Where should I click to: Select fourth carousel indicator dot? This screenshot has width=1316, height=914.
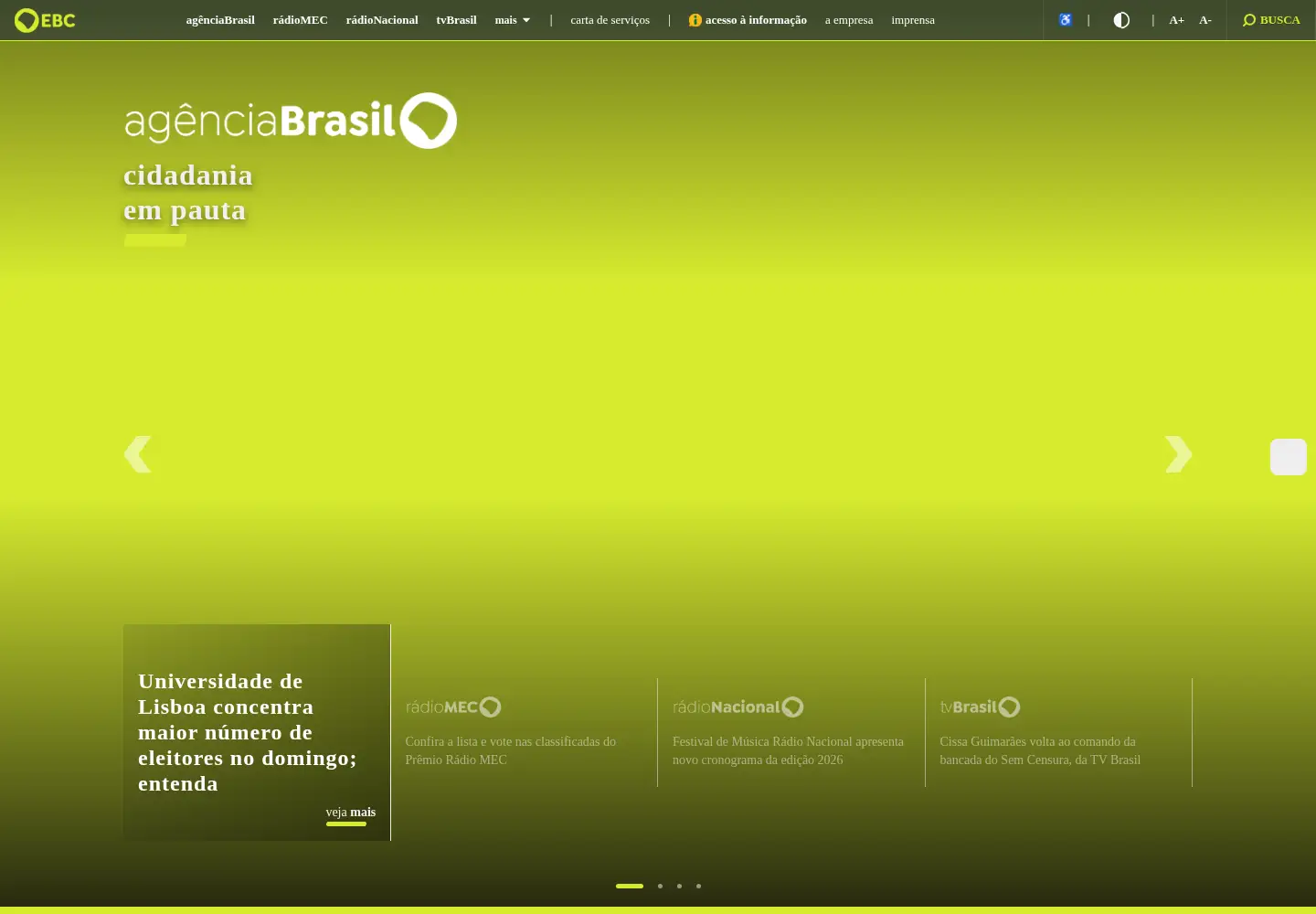(698, 886)
